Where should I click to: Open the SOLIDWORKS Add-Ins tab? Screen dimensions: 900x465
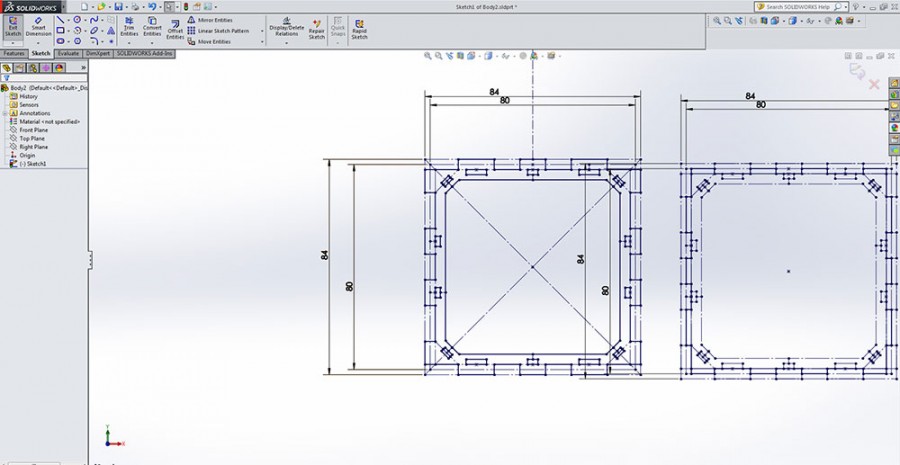point(145,53)
